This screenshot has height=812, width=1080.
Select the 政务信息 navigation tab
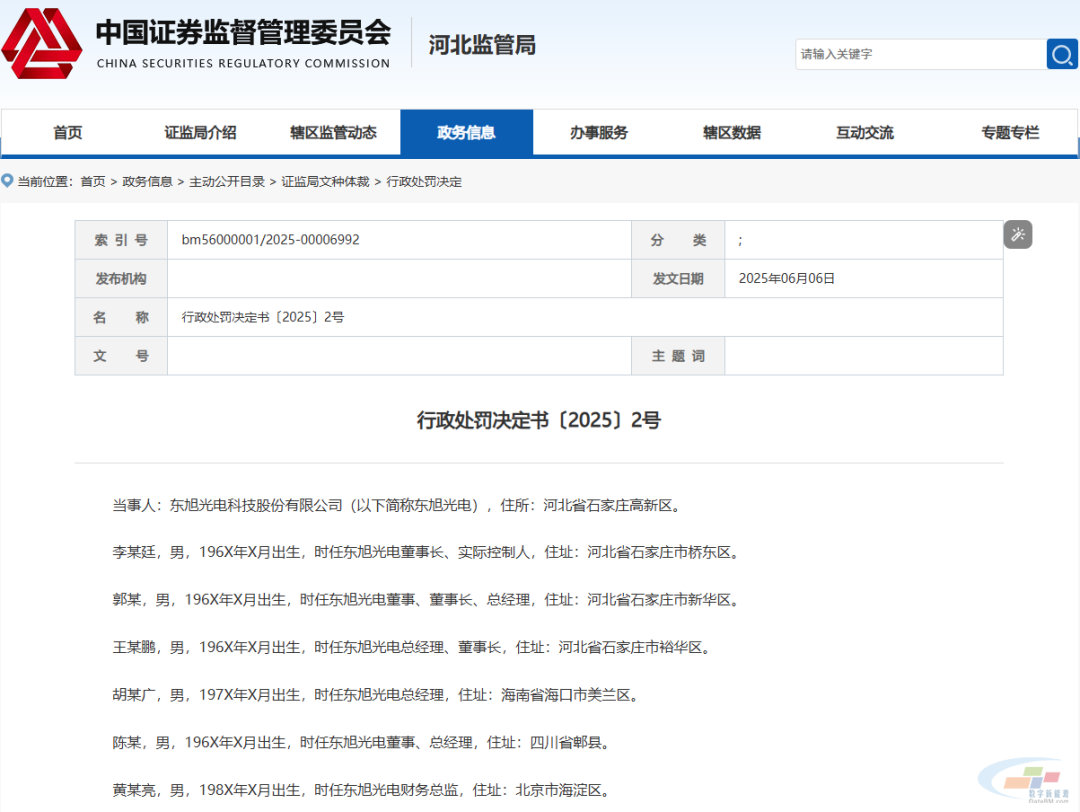click(466, 133)
